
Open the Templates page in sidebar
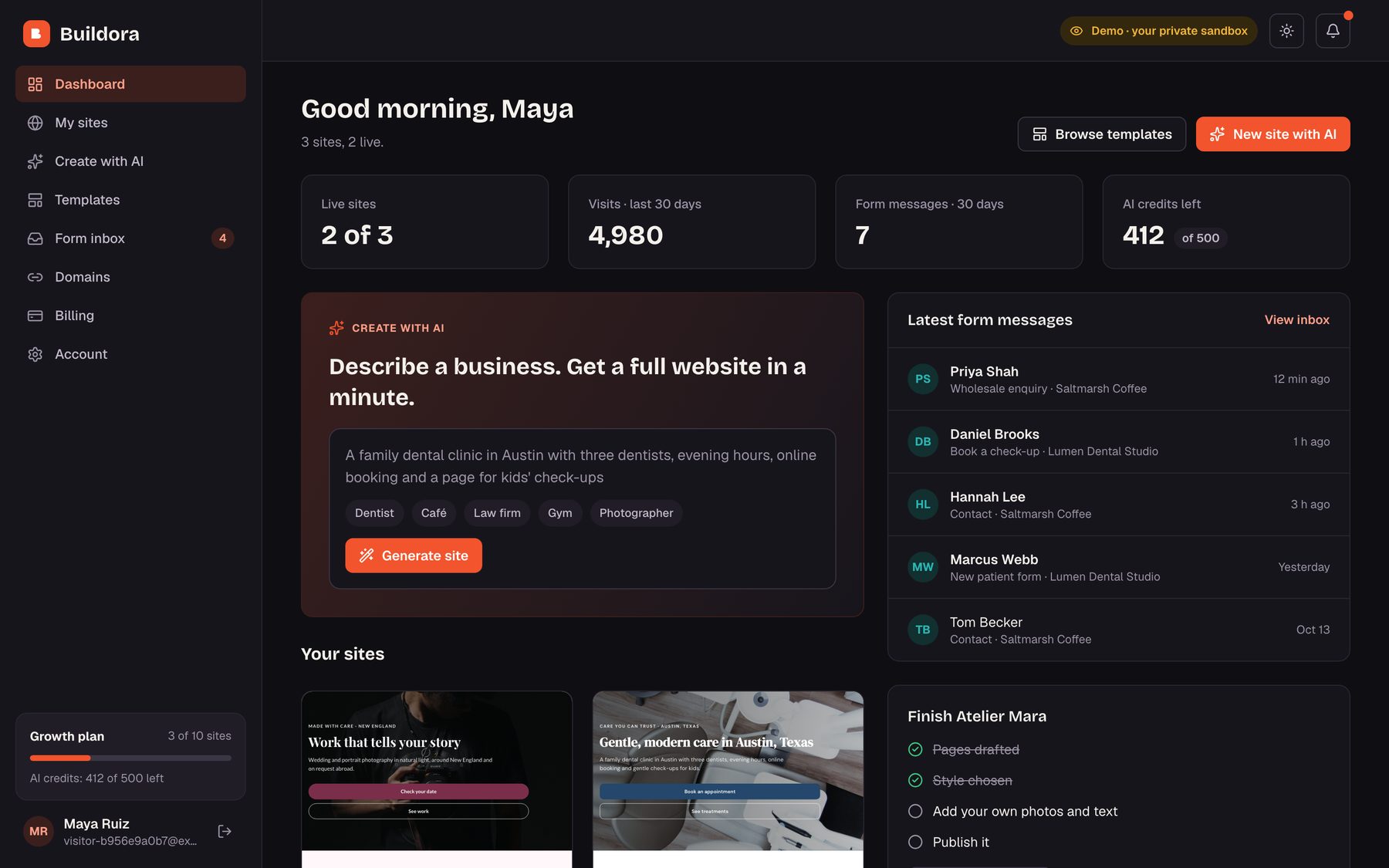[130, 200]
